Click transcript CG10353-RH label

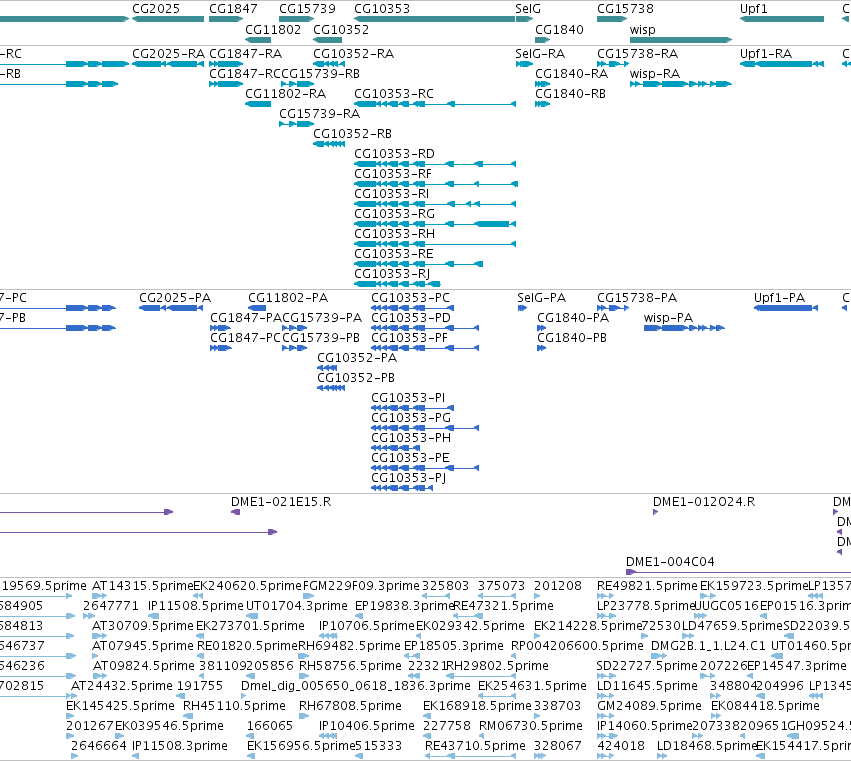395,234
